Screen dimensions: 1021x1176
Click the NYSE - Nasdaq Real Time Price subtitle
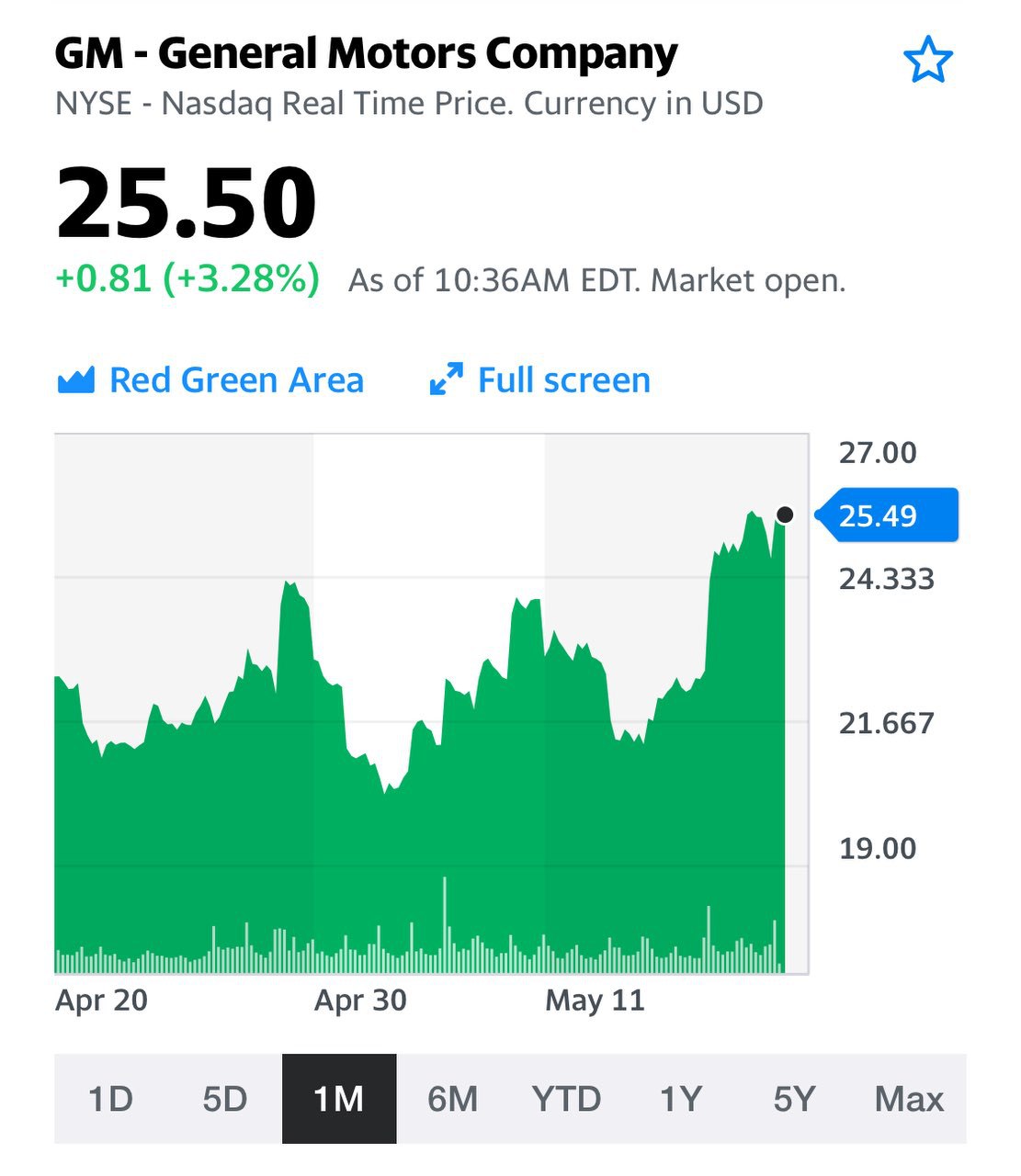point(409,103)
